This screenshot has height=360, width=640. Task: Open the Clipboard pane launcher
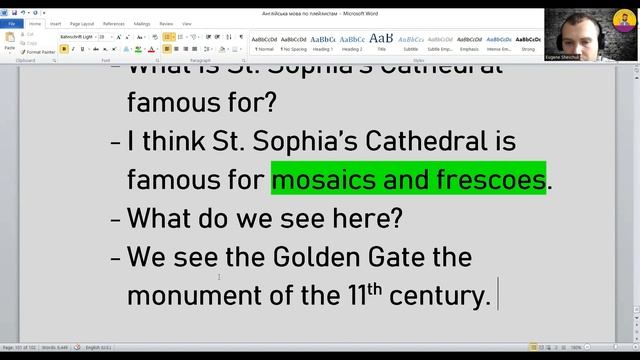54,60
